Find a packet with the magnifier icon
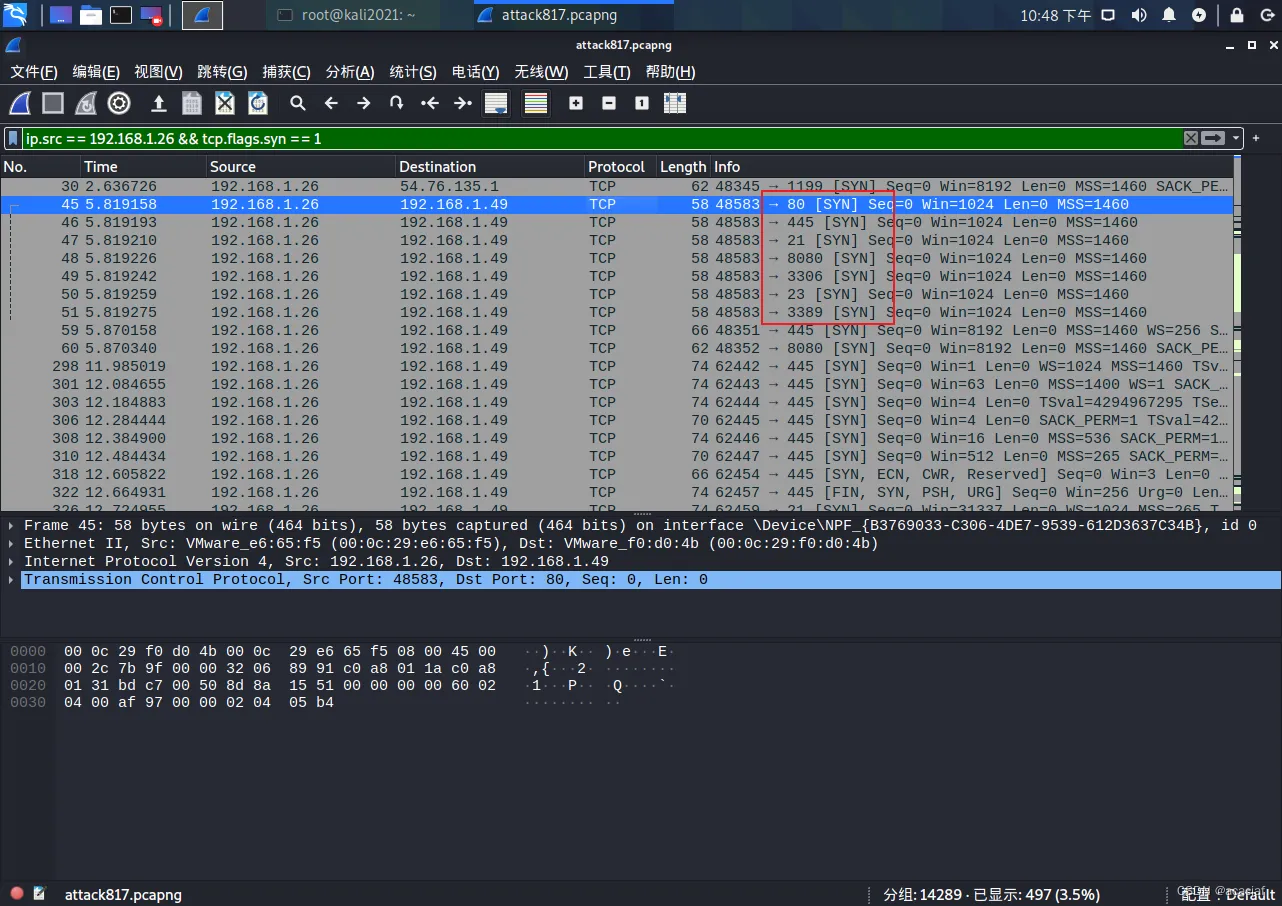 point(298,103)
